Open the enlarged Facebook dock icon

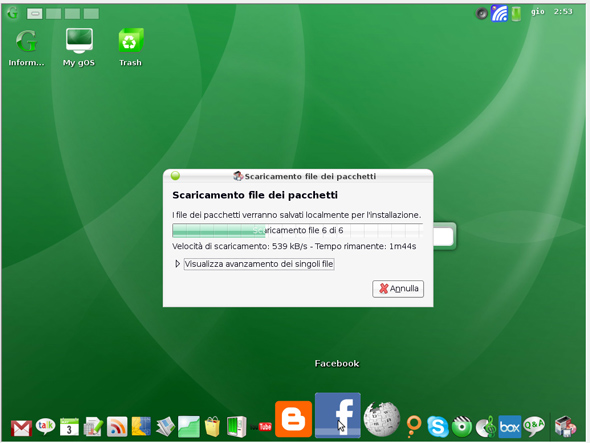338,415
